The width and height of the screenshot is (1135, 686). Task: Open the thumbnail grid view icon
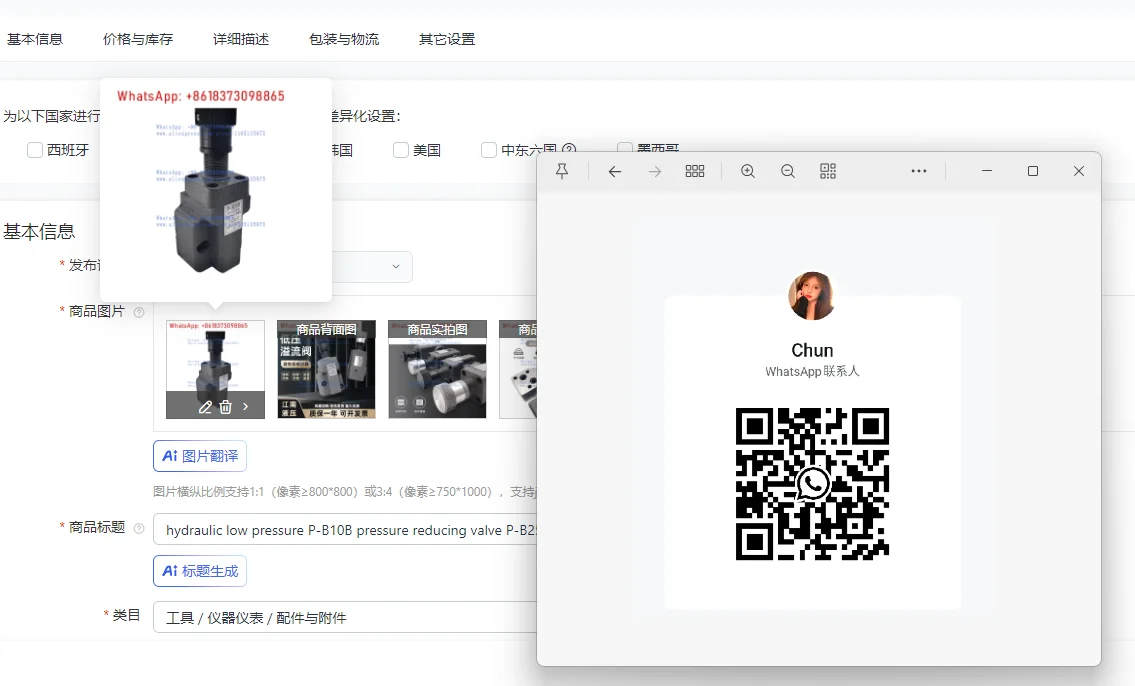695,171
